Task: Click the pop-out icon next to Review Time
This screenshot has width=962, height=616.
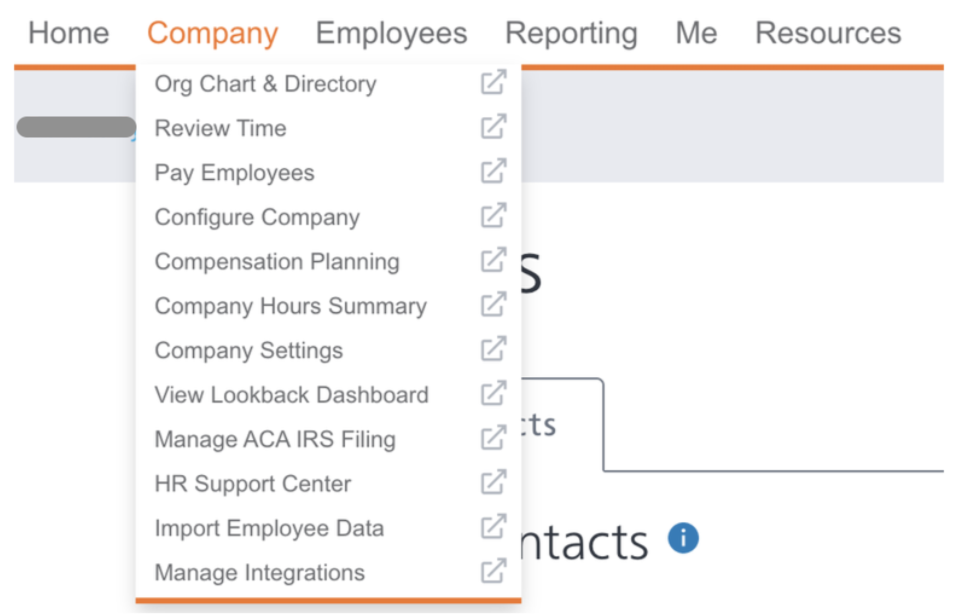Action: tap(493, 126)
